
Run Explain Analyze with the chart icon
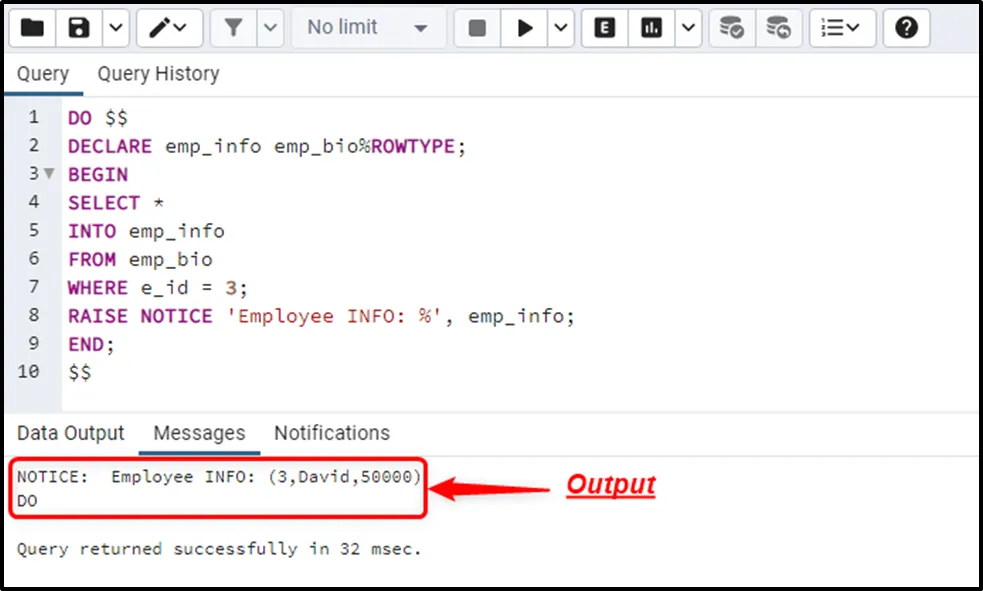click(652, 28)
